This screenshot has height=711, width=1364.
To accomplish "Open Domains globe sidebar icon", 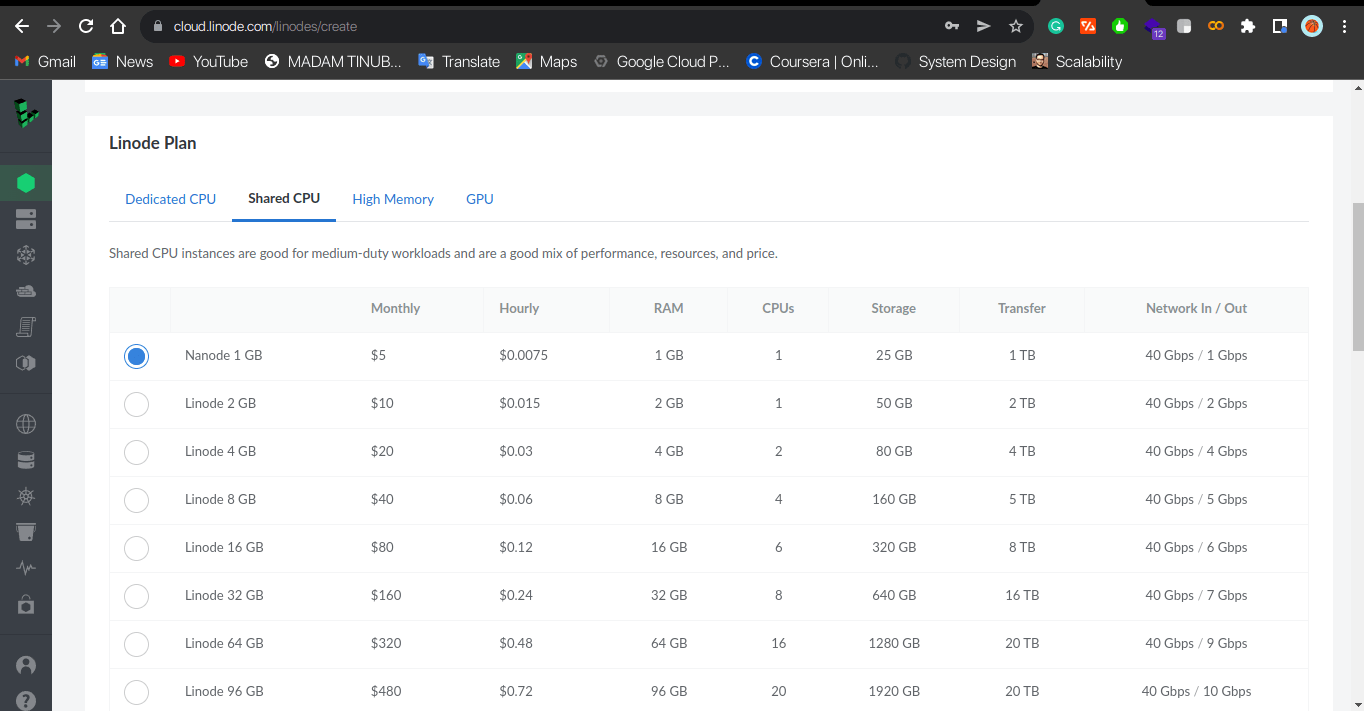I will (x=26, y=424).
